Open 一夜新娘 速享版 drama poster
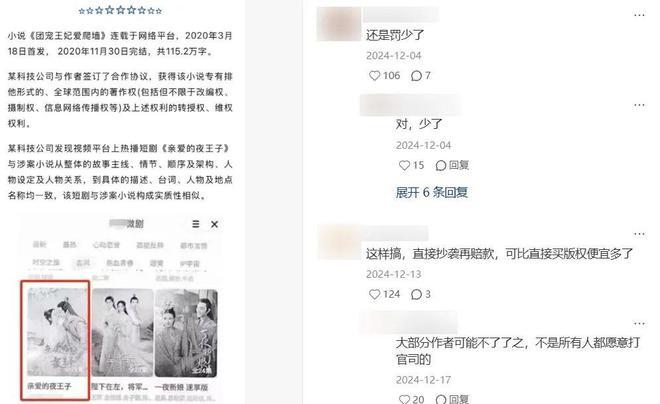 pos(186,340)
